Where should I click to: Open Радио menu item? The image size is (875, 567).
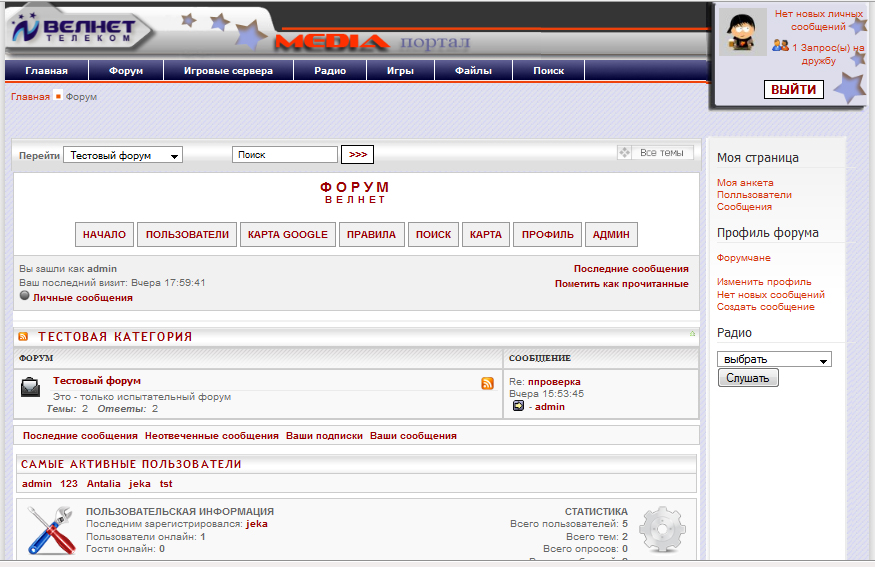tap(330, 71)
